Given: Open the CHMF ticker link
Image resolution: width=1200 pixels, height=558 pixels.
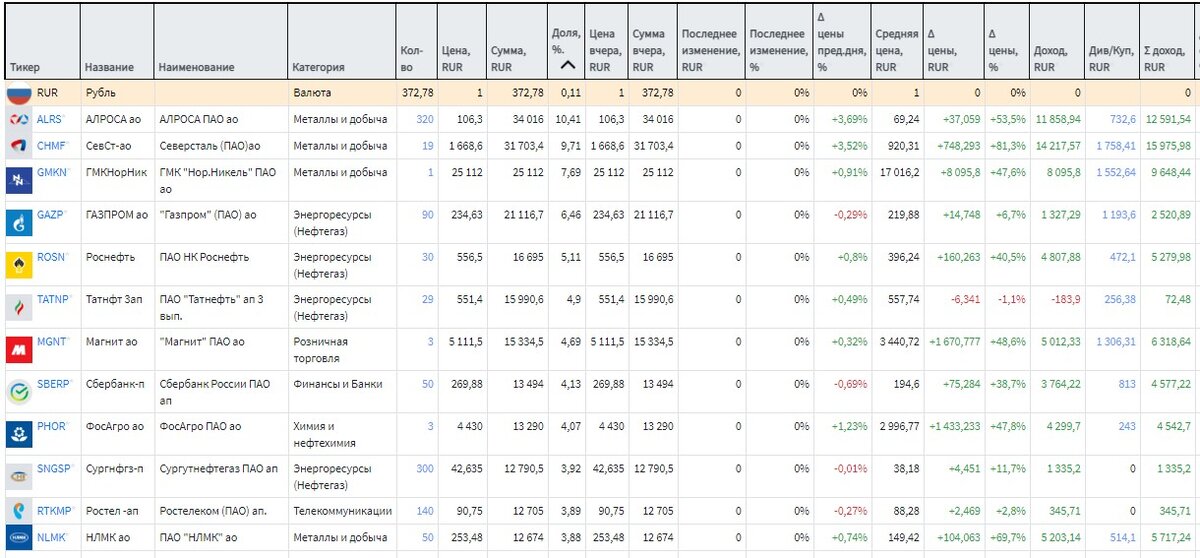Looking at the screenshot, I should [51, 146].
